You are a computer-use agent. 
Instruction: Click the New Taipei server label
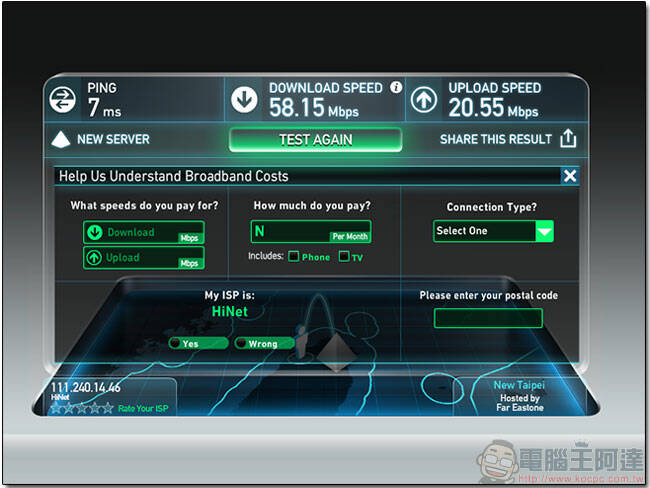(519, 385)
